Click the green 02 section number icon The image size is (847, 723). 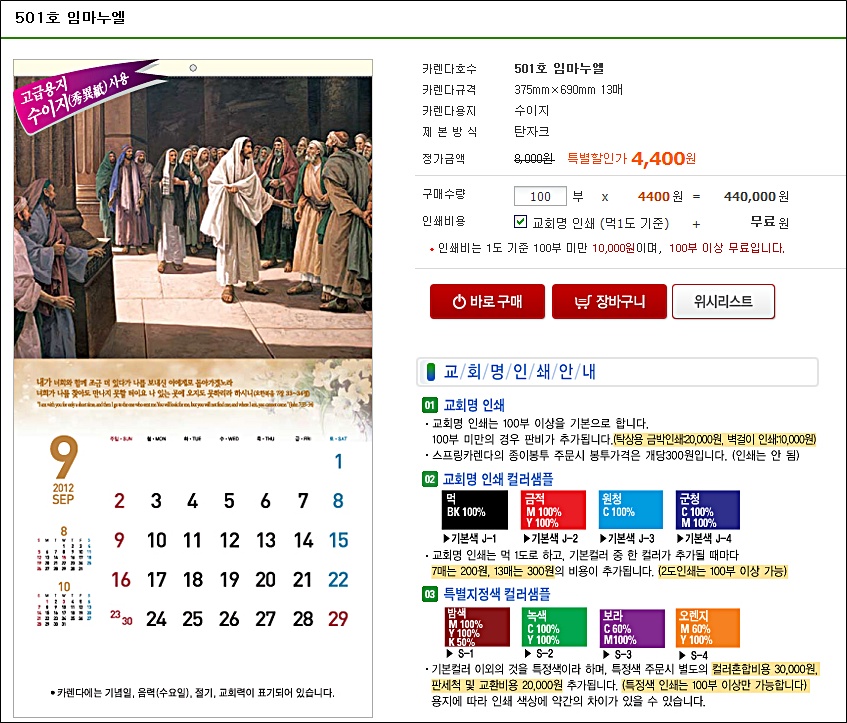[x=429, y=479]
